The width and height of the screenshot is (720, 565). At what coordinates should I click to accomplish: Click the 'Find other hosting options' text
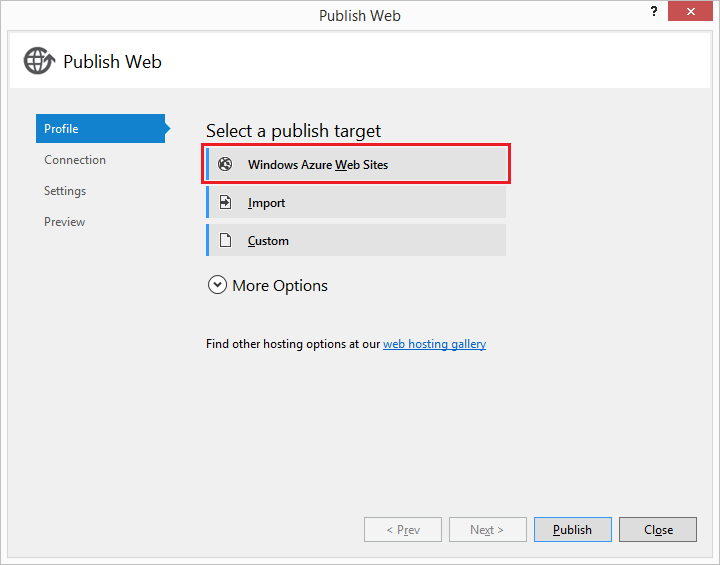[x=276, y=344]
